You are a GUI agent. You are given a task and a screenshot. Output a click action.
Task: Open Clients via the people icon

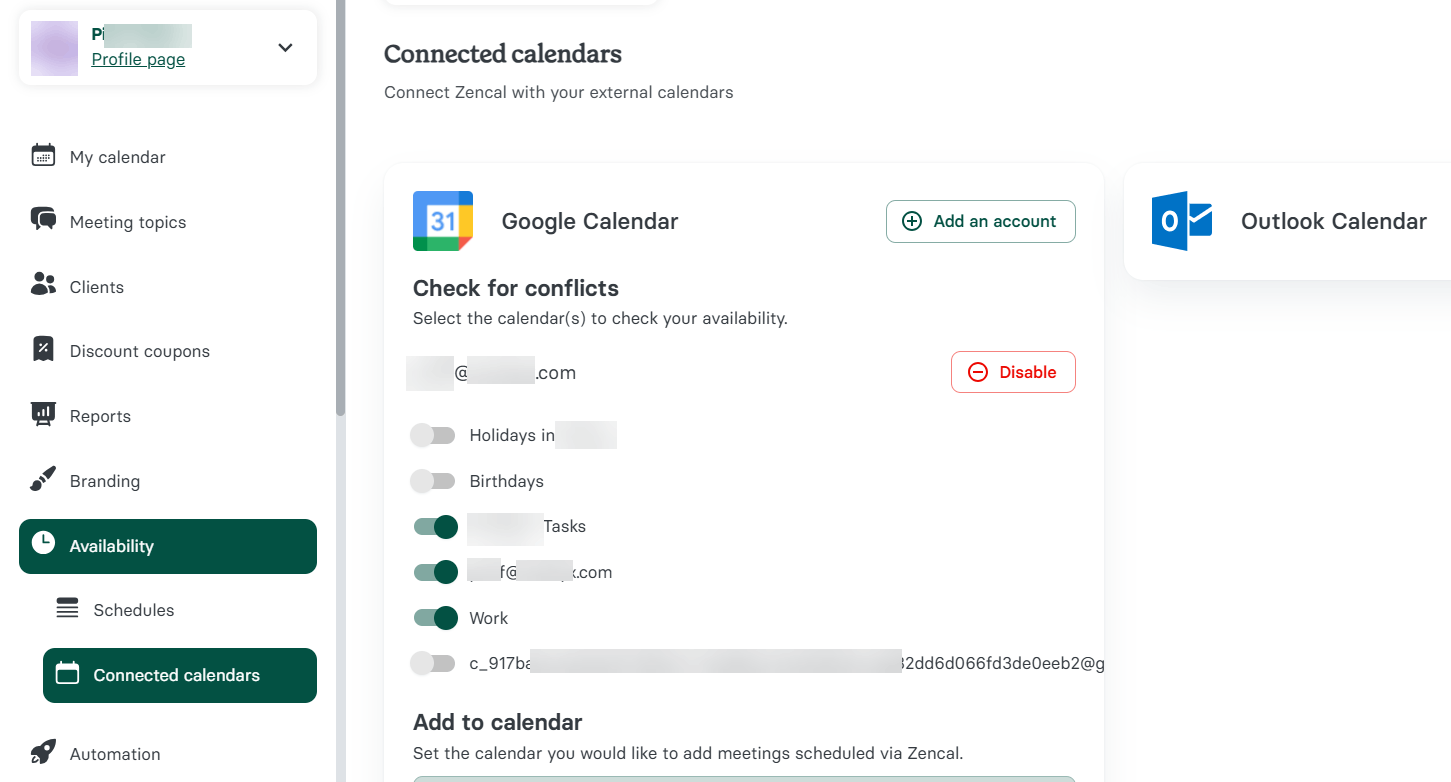coord(43,286)
